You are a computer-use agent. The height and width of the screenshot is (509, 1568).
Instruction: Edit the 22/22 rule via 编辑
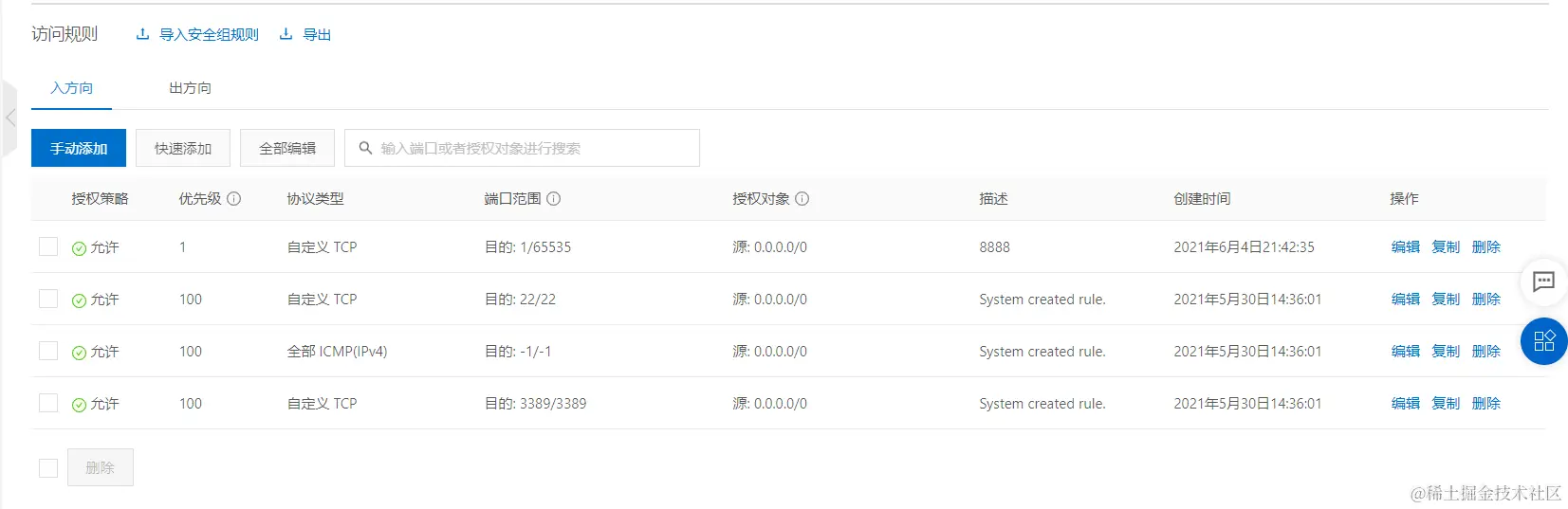pyautogui.click(x=1406, y=299)
